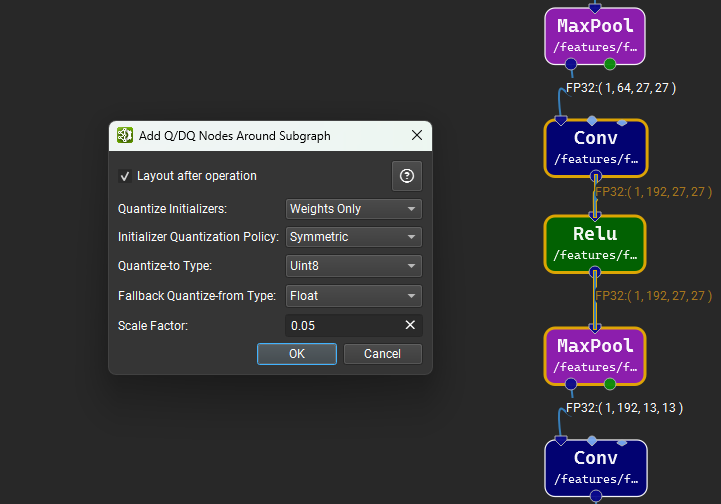Close the Add Q/DQ Nodes dialog
The height and width of the screenshot is (504, 721).
coord(416,136)
